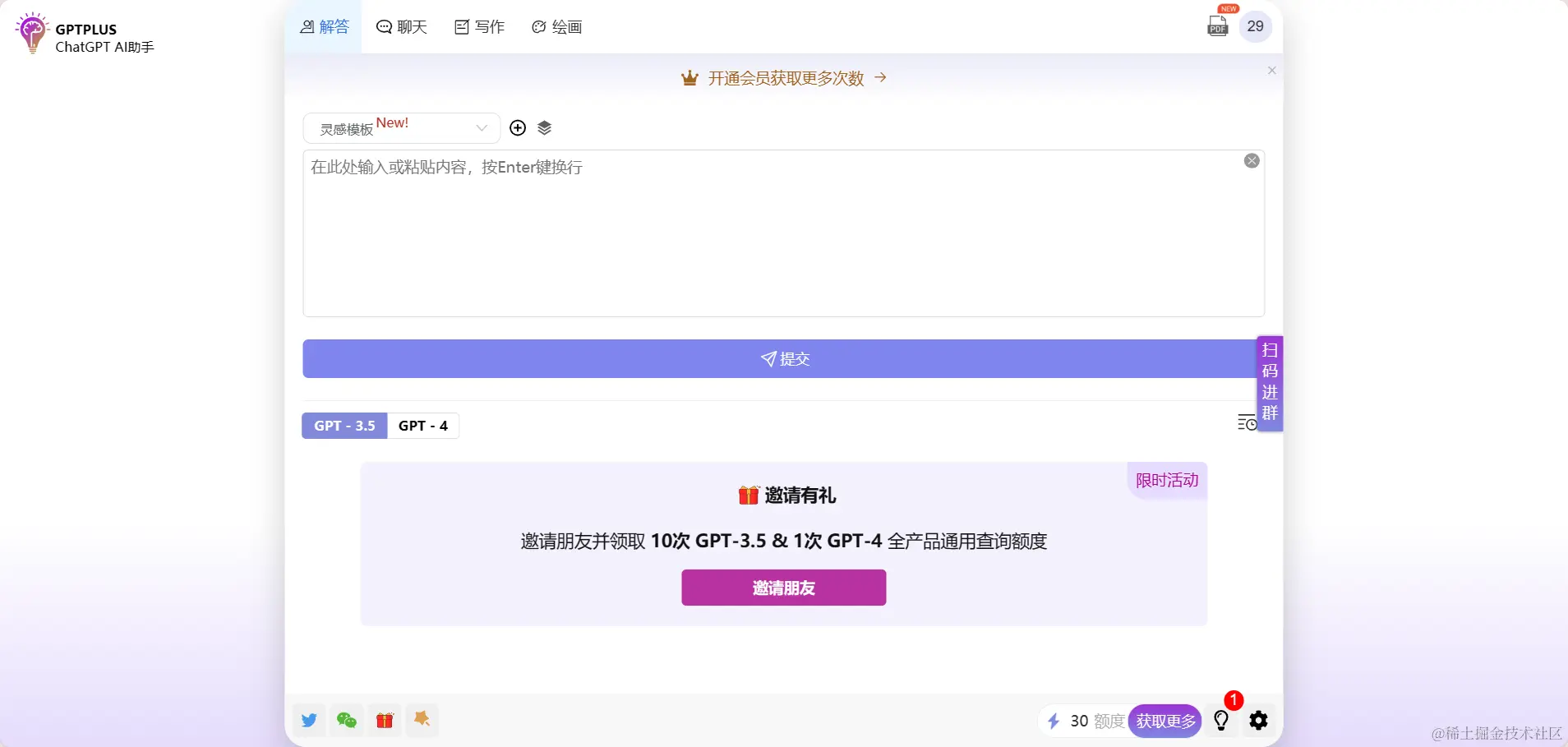Screen dimensions: 1568x747
Task: Submit with the 提交 button
Action: pos(783,358)
